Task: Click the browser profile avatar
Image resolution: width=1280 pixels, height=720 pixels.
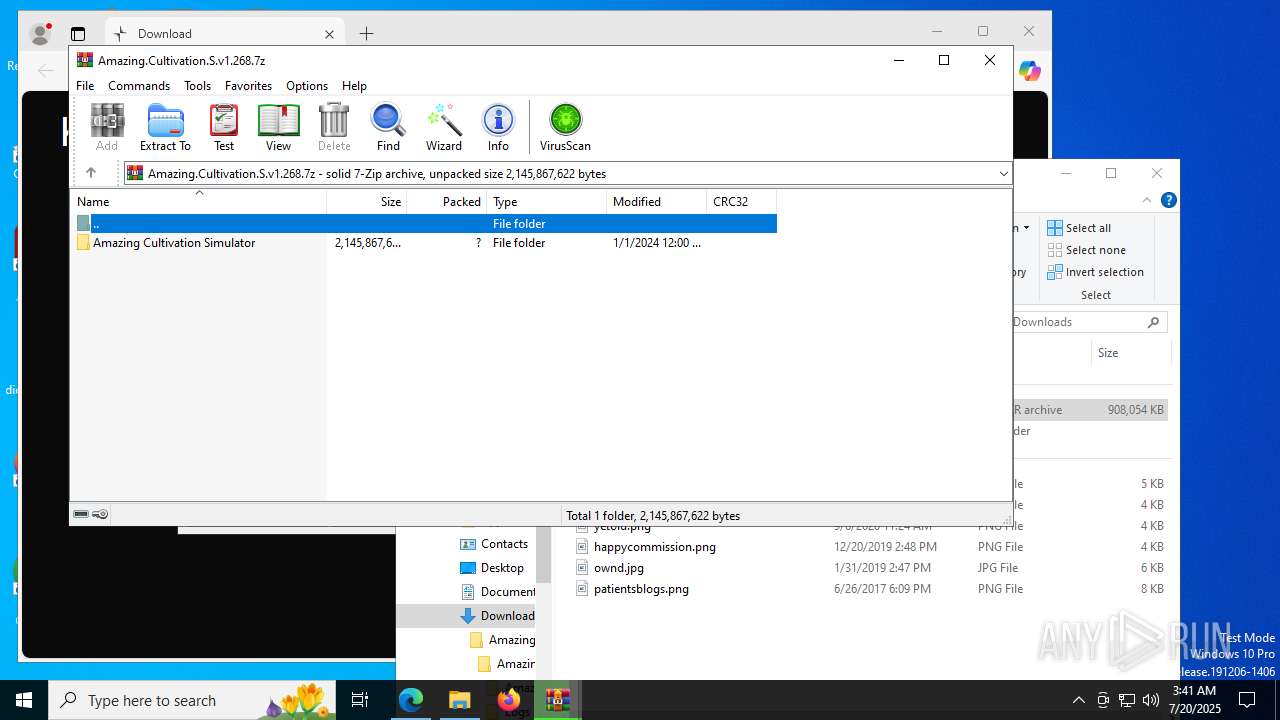Action: (x=41, y=33)
